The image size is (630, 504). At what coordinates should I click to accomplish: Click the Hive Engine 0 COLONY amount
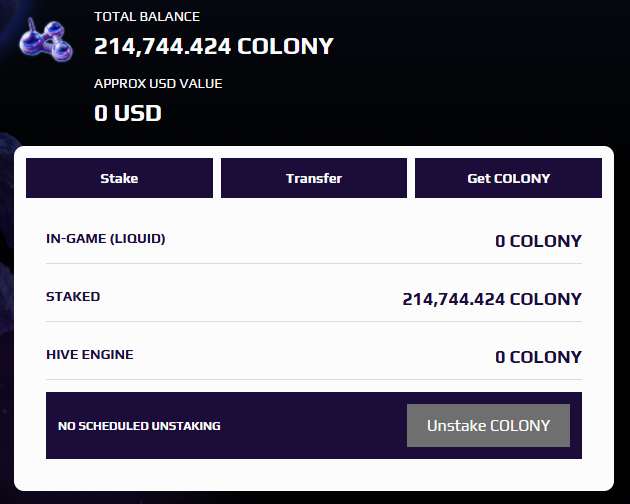(538, 357)
